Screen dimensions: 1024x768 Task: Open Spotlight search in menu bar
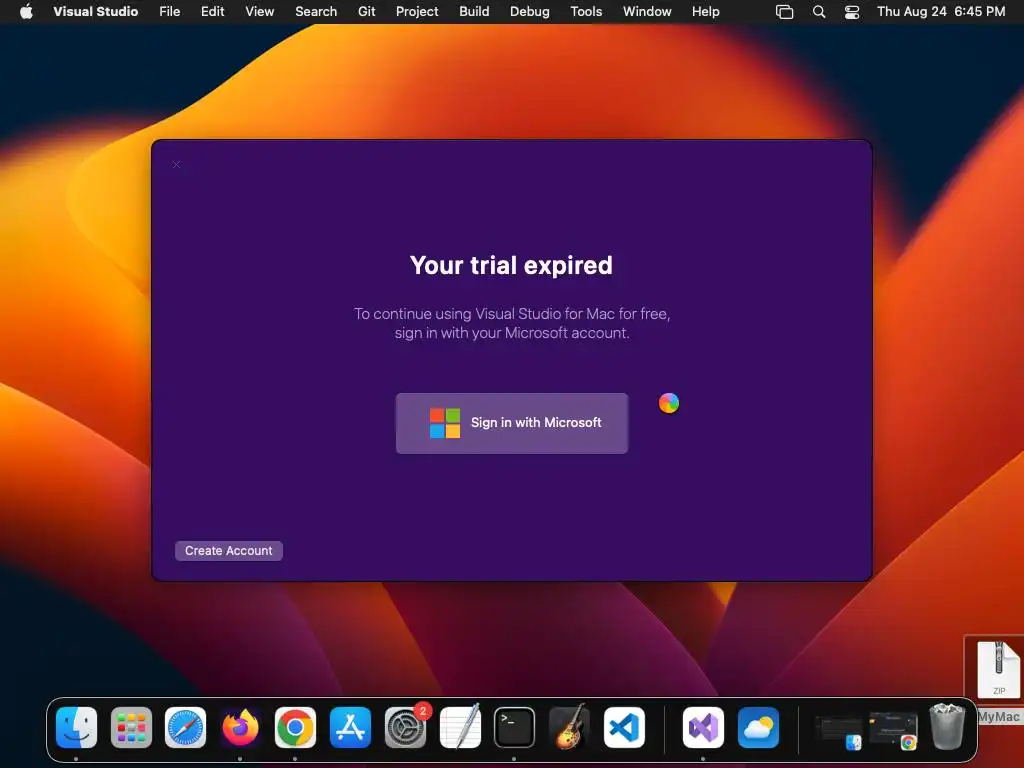click(x=818, y=12)
